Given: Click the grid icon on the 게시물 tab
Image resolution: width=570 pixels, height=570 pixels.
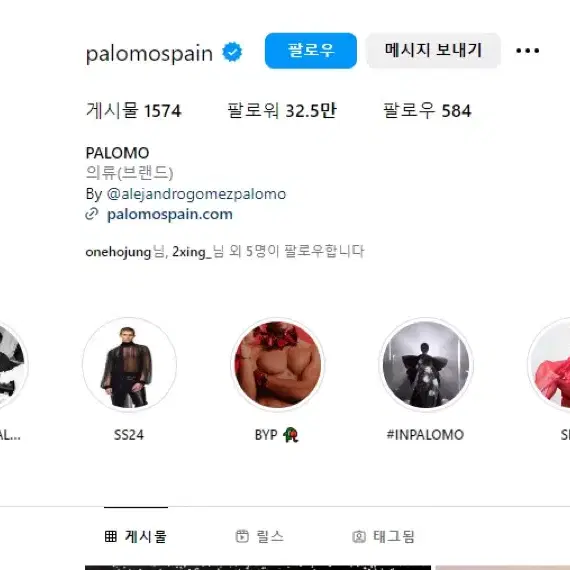Looking at the screenshot, I should click(111, 536).
